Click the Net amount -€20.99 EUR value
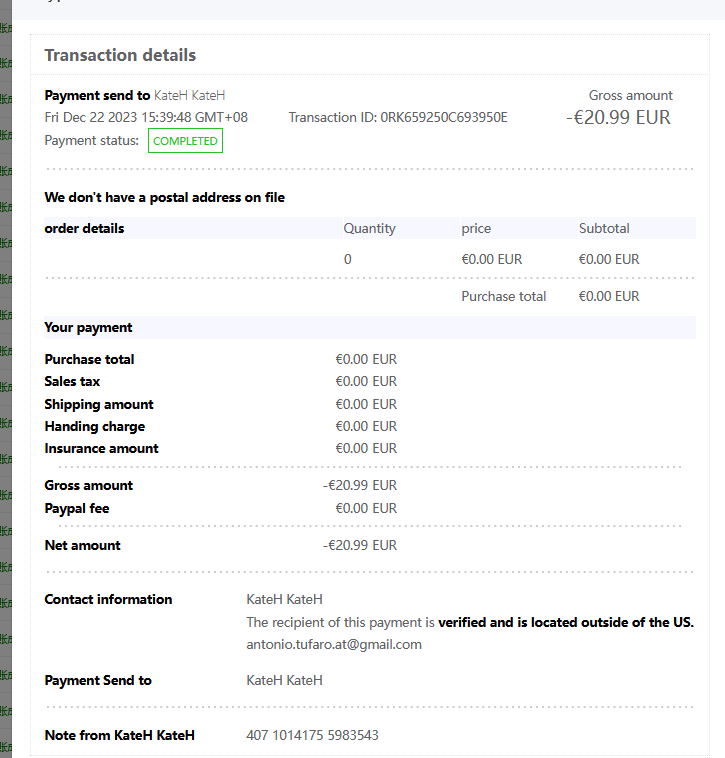Screen dimensions: 725x758 [360, 545]
